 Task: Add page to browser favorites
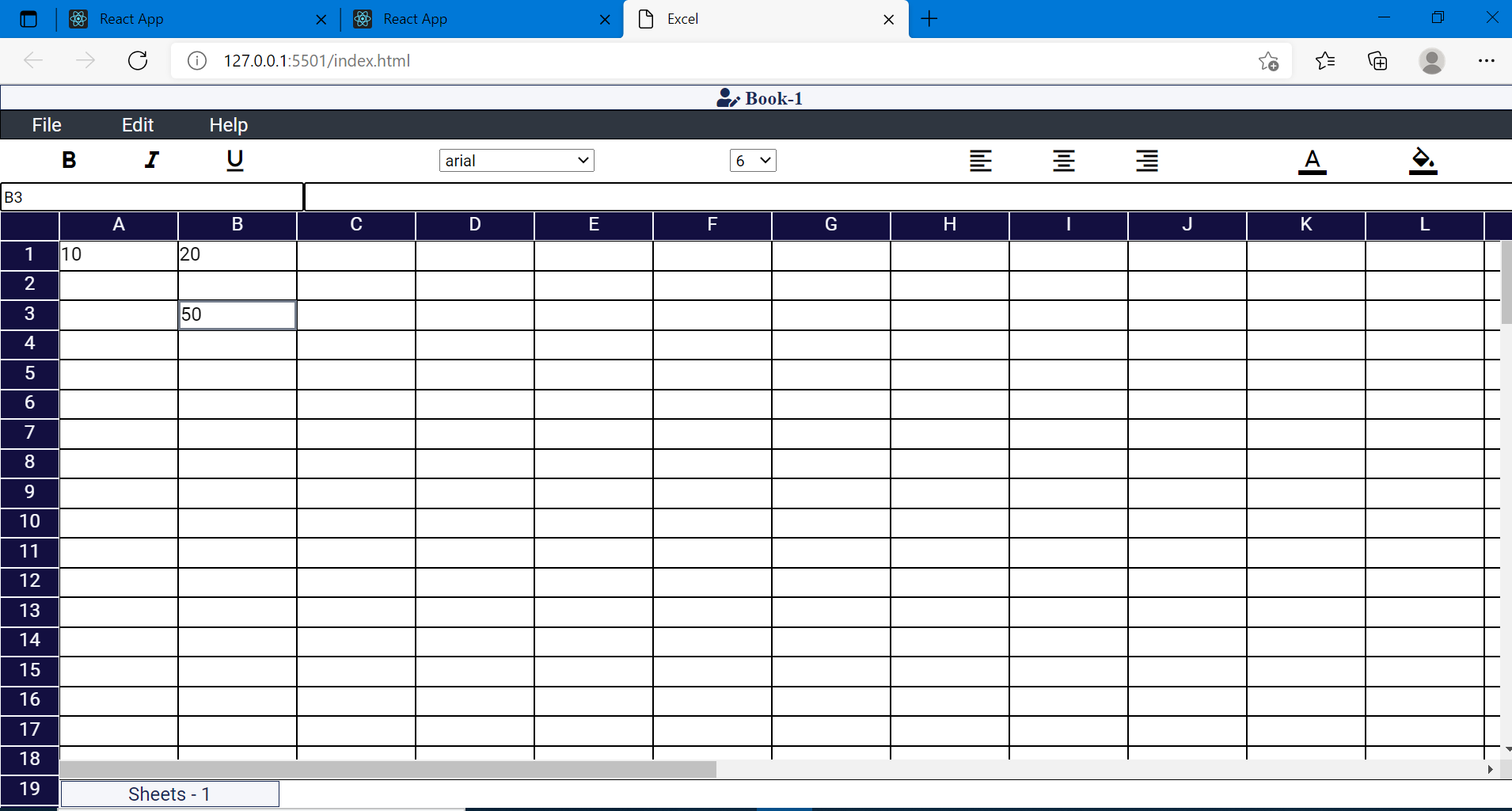coord(1268,61)
